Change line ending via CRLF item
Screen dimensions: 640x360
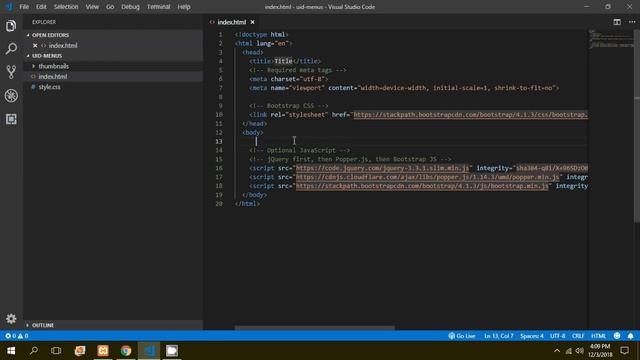(578, 336)
